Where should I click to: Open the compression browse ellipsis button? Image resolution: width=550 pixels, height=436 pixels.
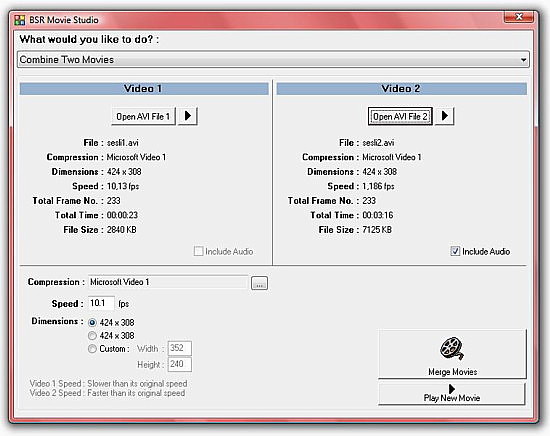[259, 283]
